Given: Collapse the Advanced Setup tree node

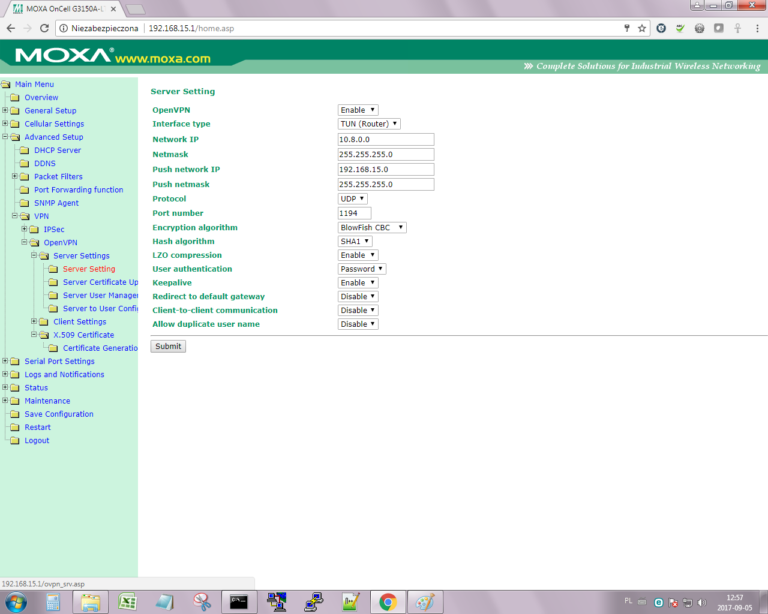Looking at the screenshot, I should (5, 137).
